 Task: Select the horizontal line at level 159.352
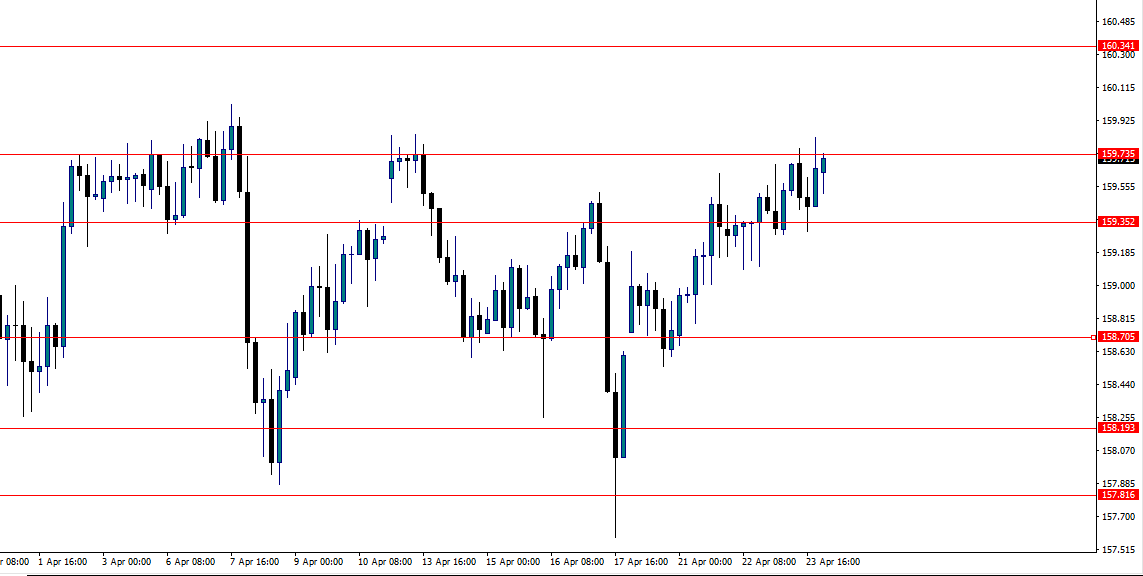click(x=547, y=222)
